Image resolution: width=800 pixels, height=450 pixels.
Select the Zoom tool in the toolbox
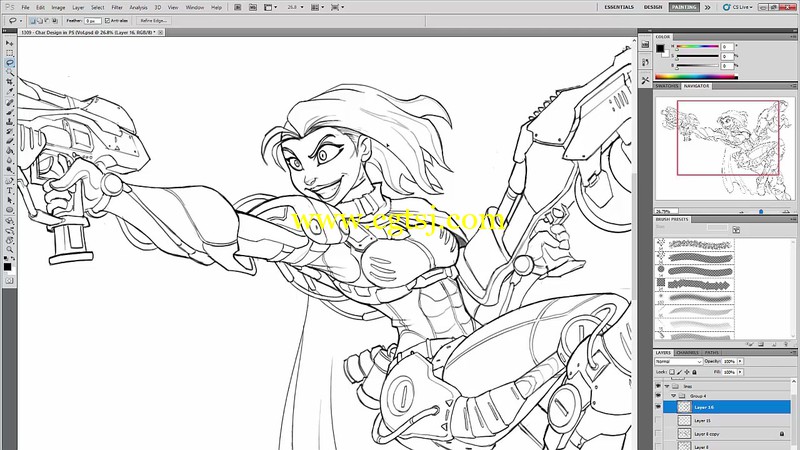(10, 250)
